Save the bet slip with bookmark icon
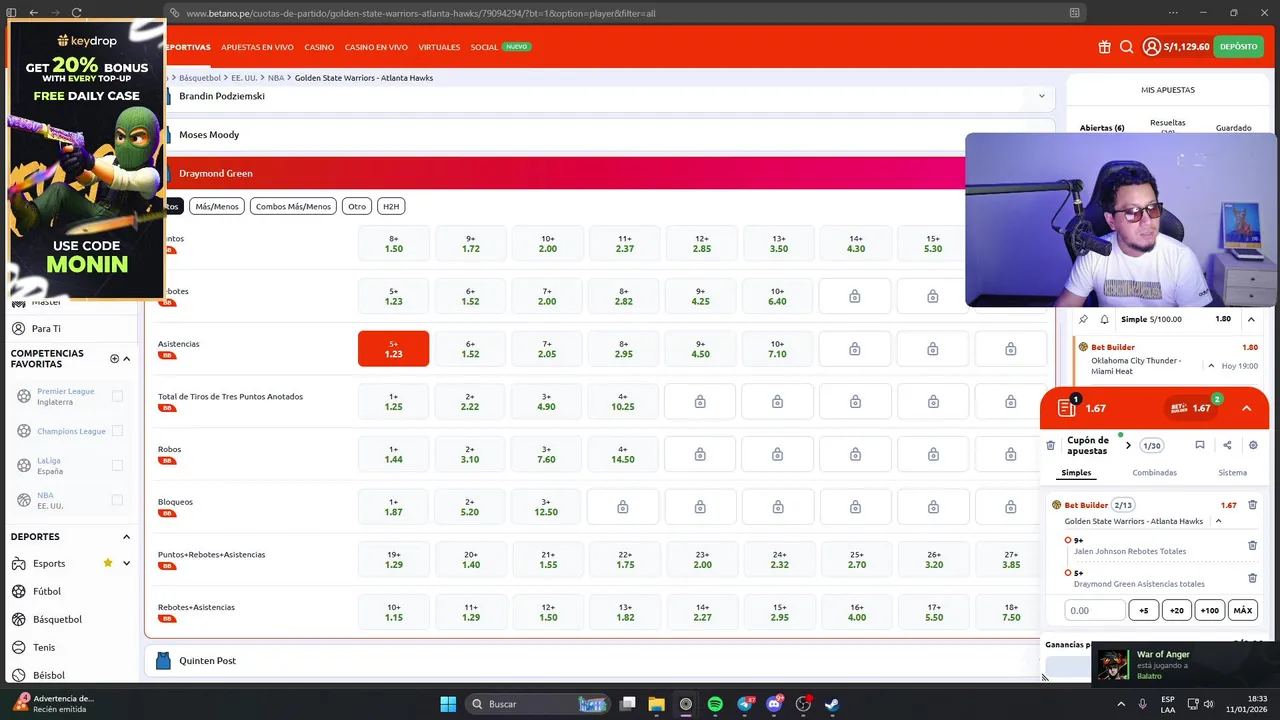1280x720 pixels. coord(1200,445)
